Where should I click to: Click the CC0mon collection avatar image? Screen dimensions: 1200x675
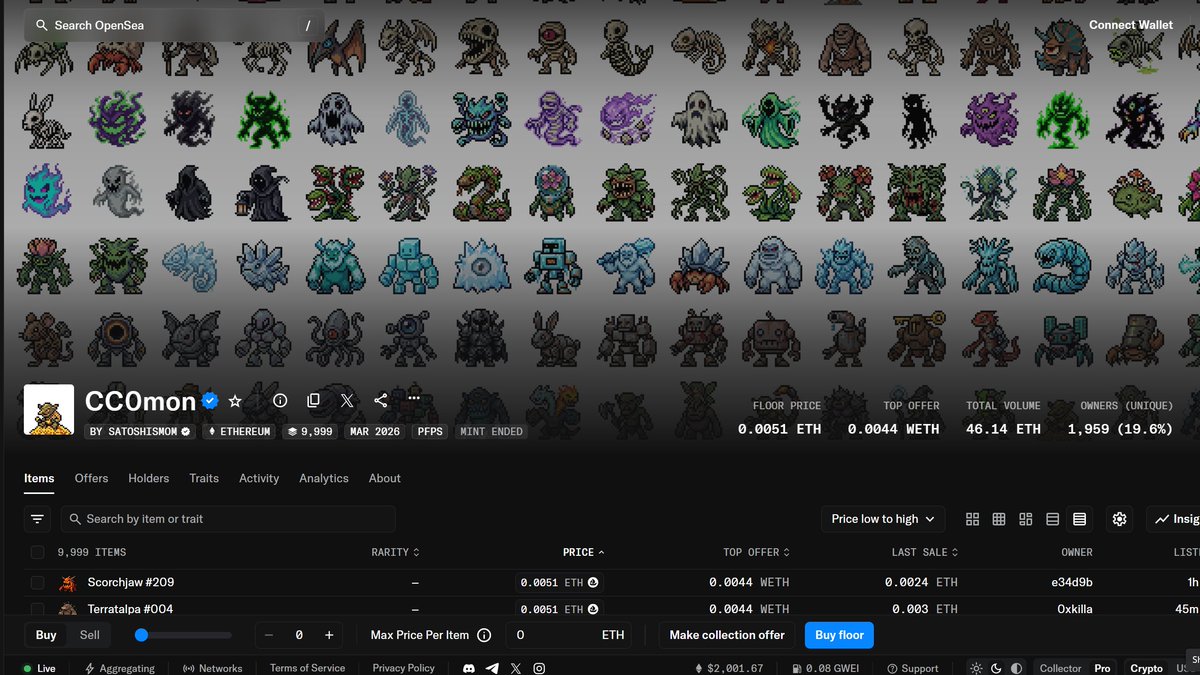click(x=49, y=410)
